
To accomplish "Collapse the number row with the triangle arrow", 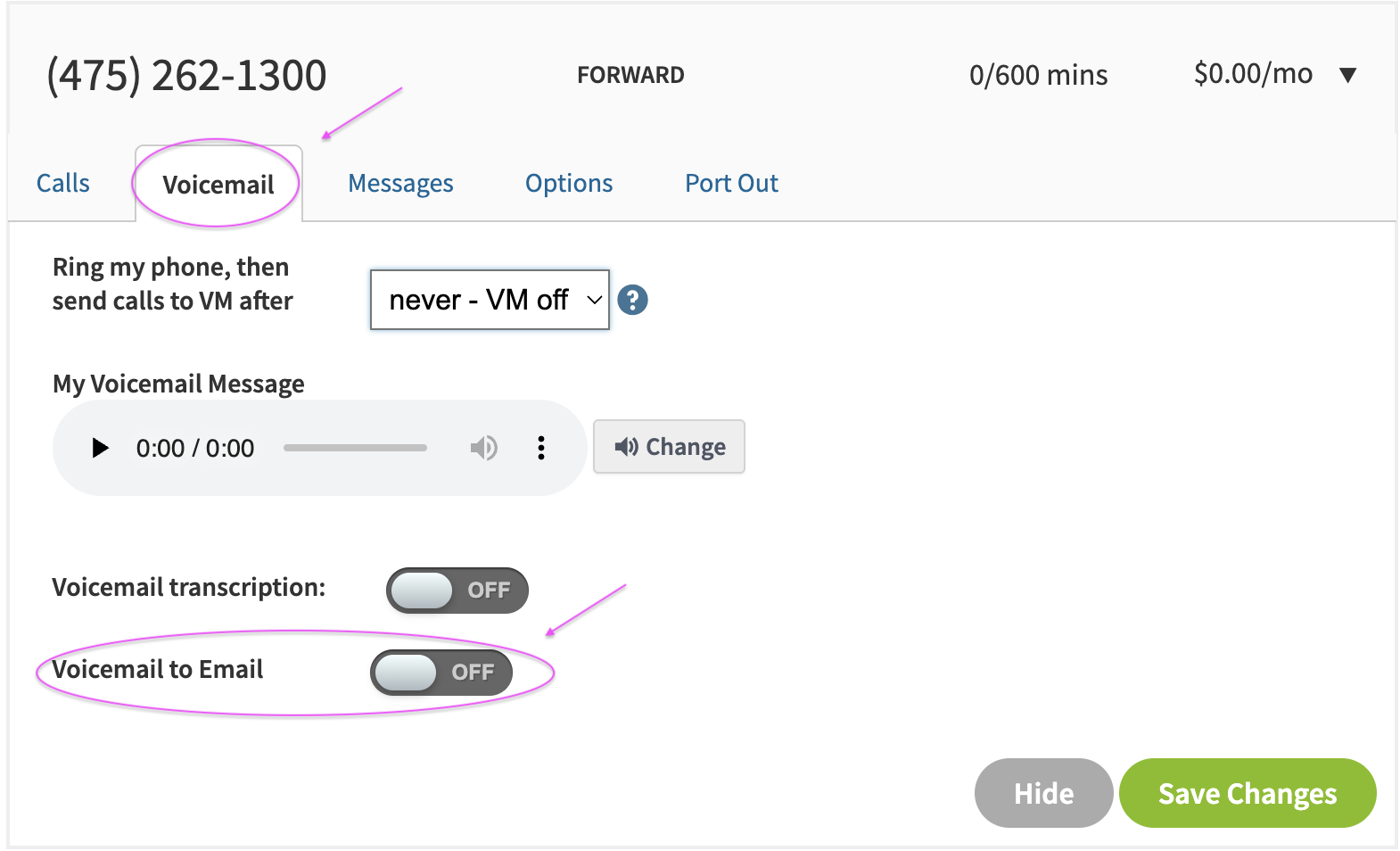I will (x=1347, y=75).
